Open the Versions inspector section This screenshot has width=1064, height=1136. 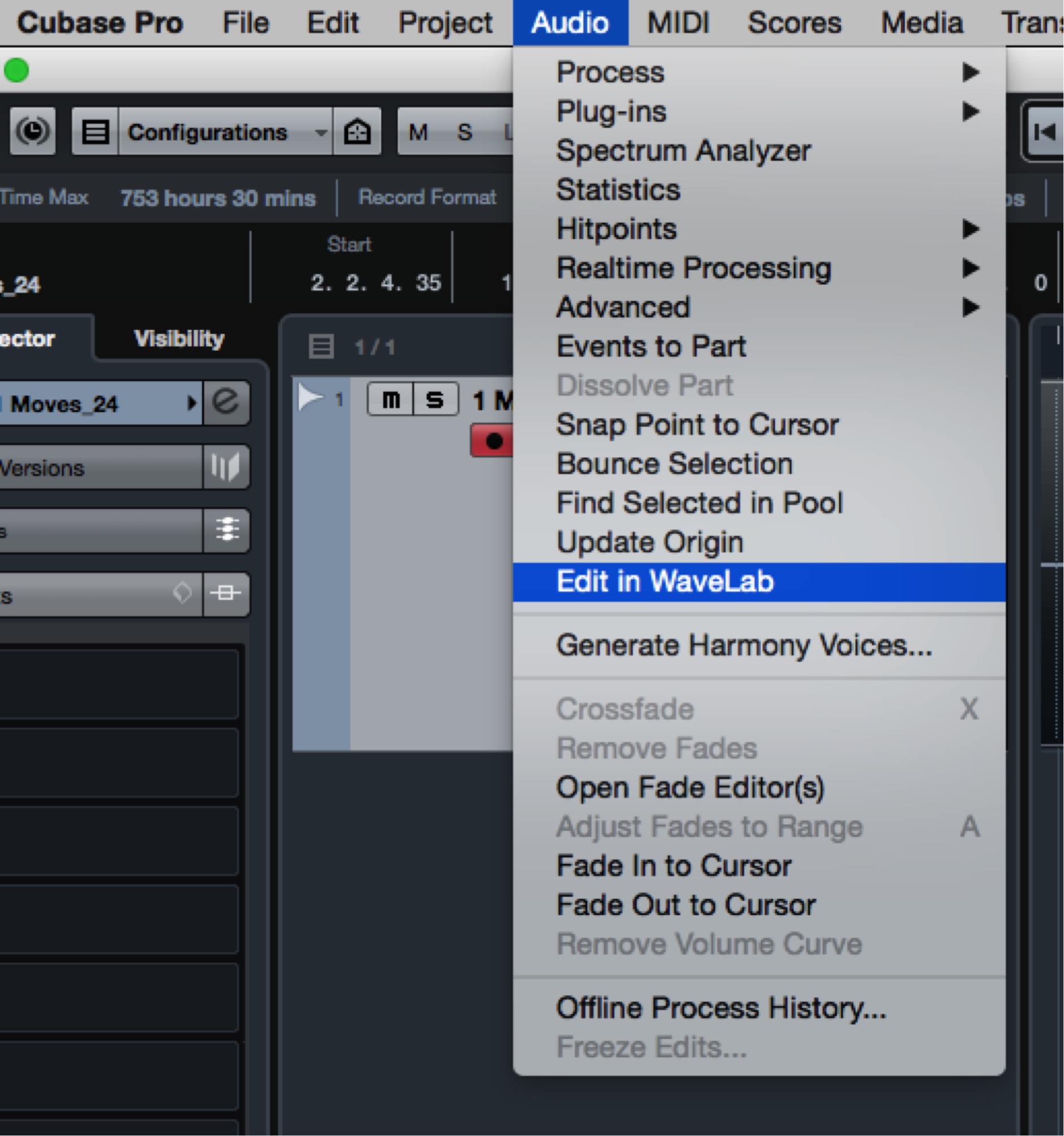coord(101,468)
